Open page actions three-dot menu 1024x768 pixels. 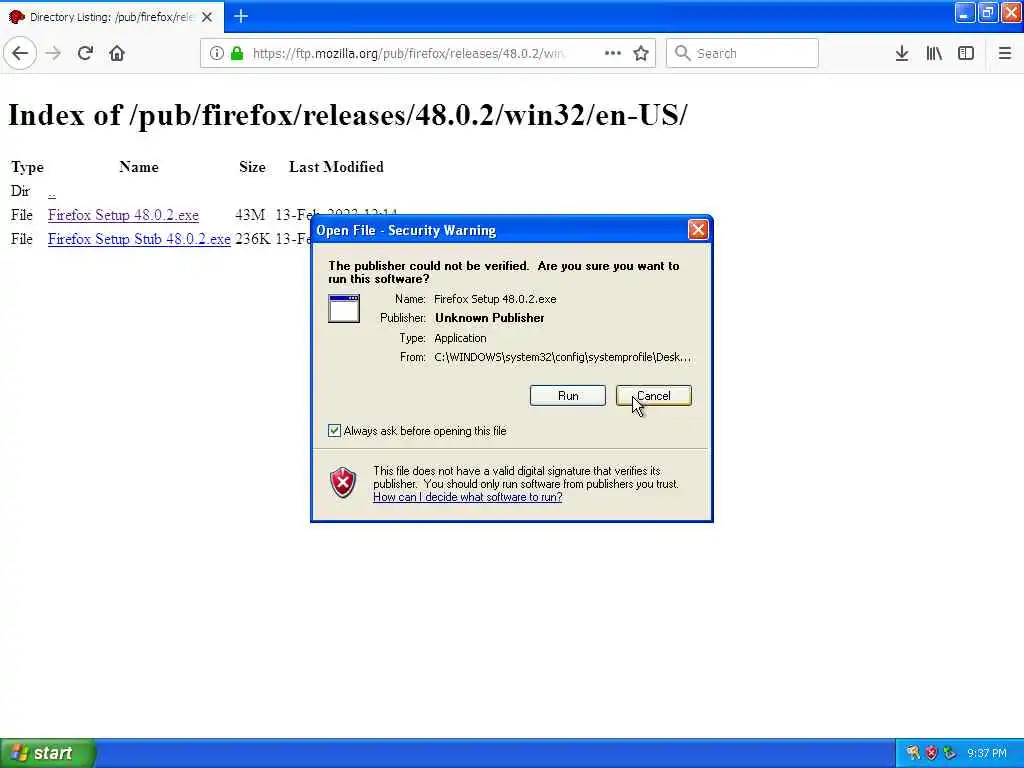click(x=613, y=53)
